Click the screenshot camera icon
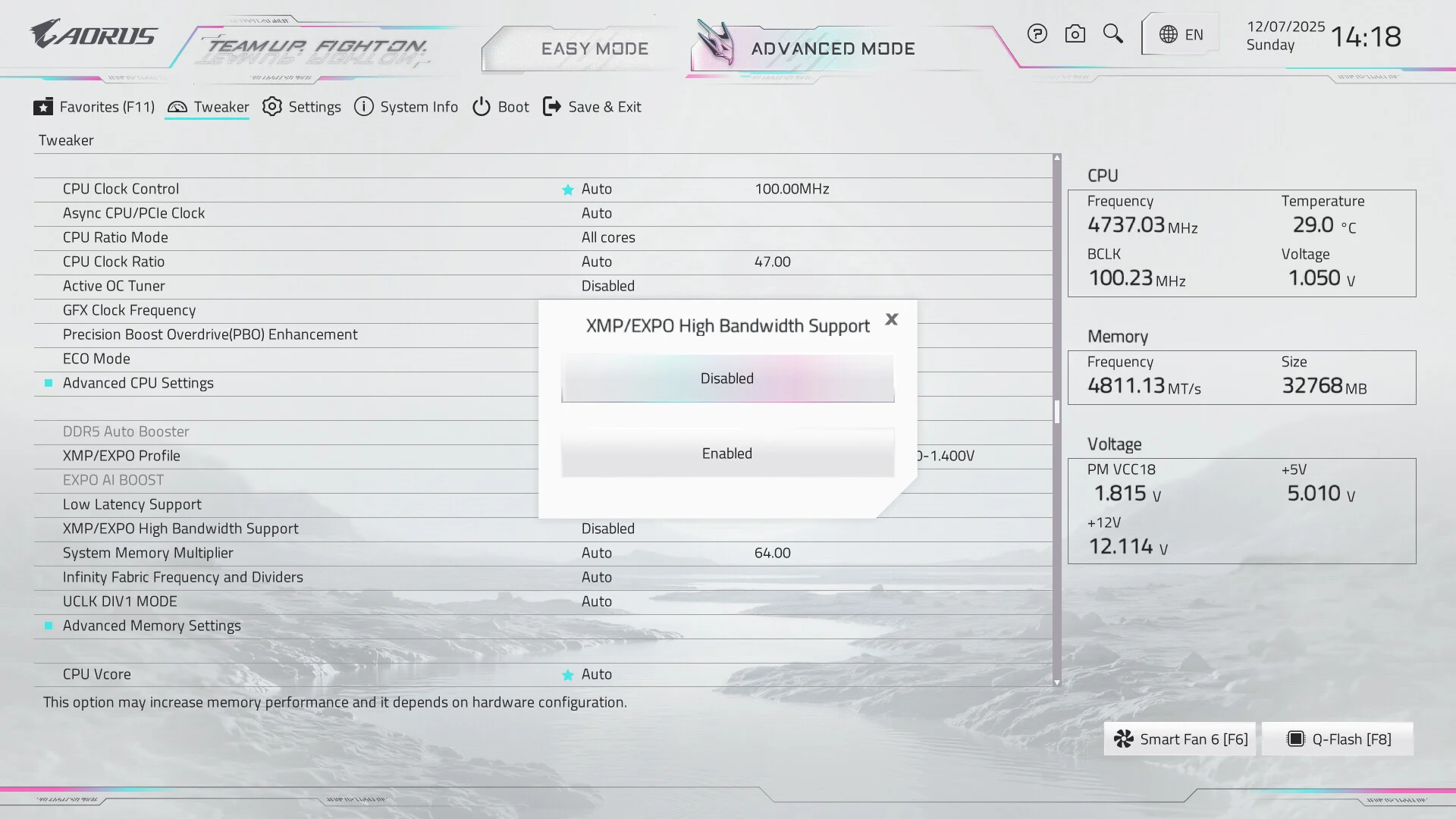 [1075, 34]
